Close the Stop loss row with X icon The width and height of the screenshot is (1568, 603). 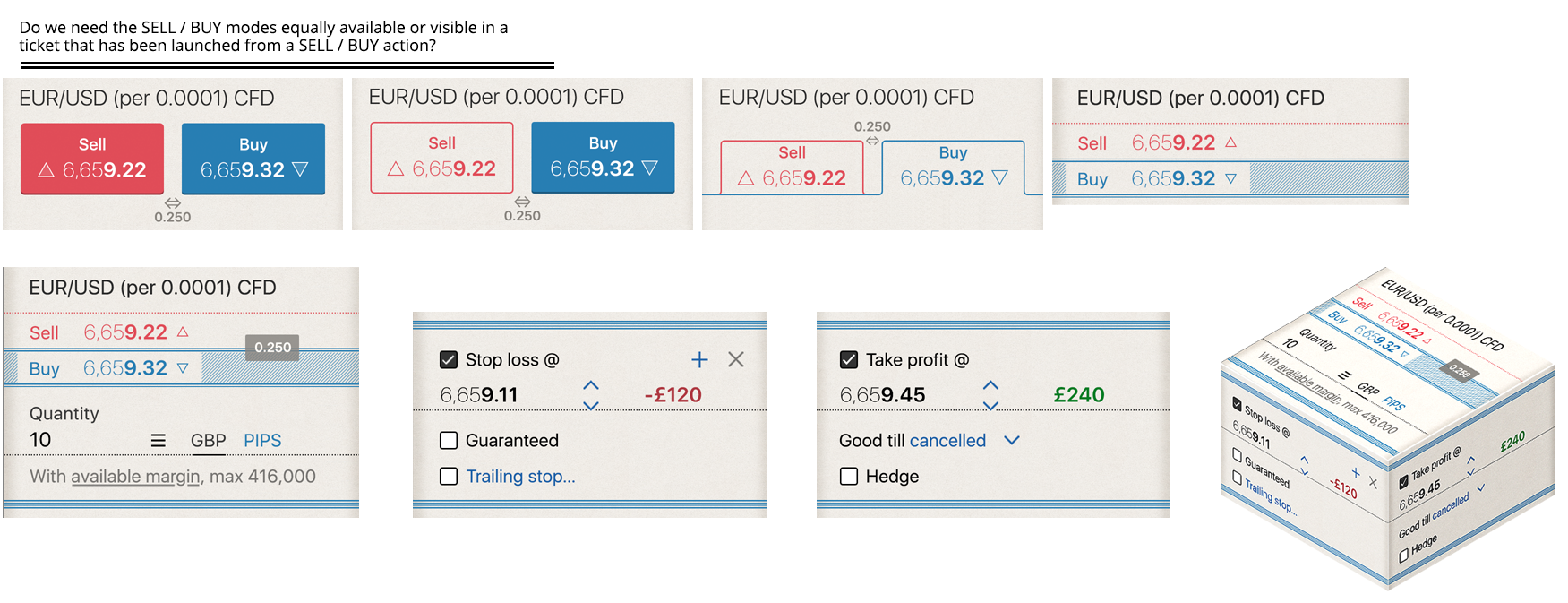pyautogui.click(x=736, y=359)
